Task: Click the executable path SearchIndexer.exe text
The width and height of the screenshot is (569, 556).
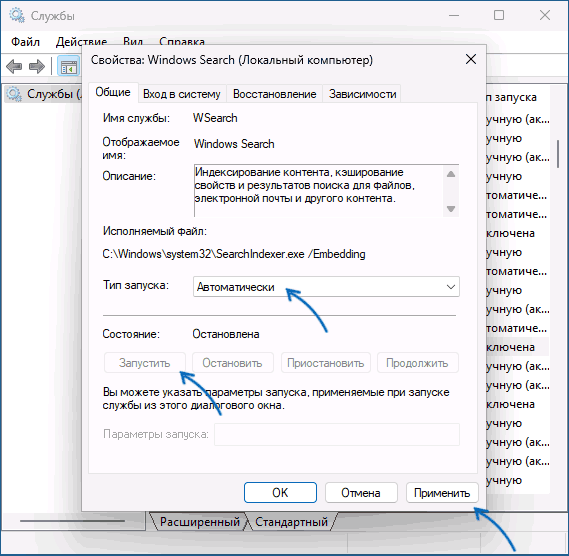Action: (x=234, y=254)
